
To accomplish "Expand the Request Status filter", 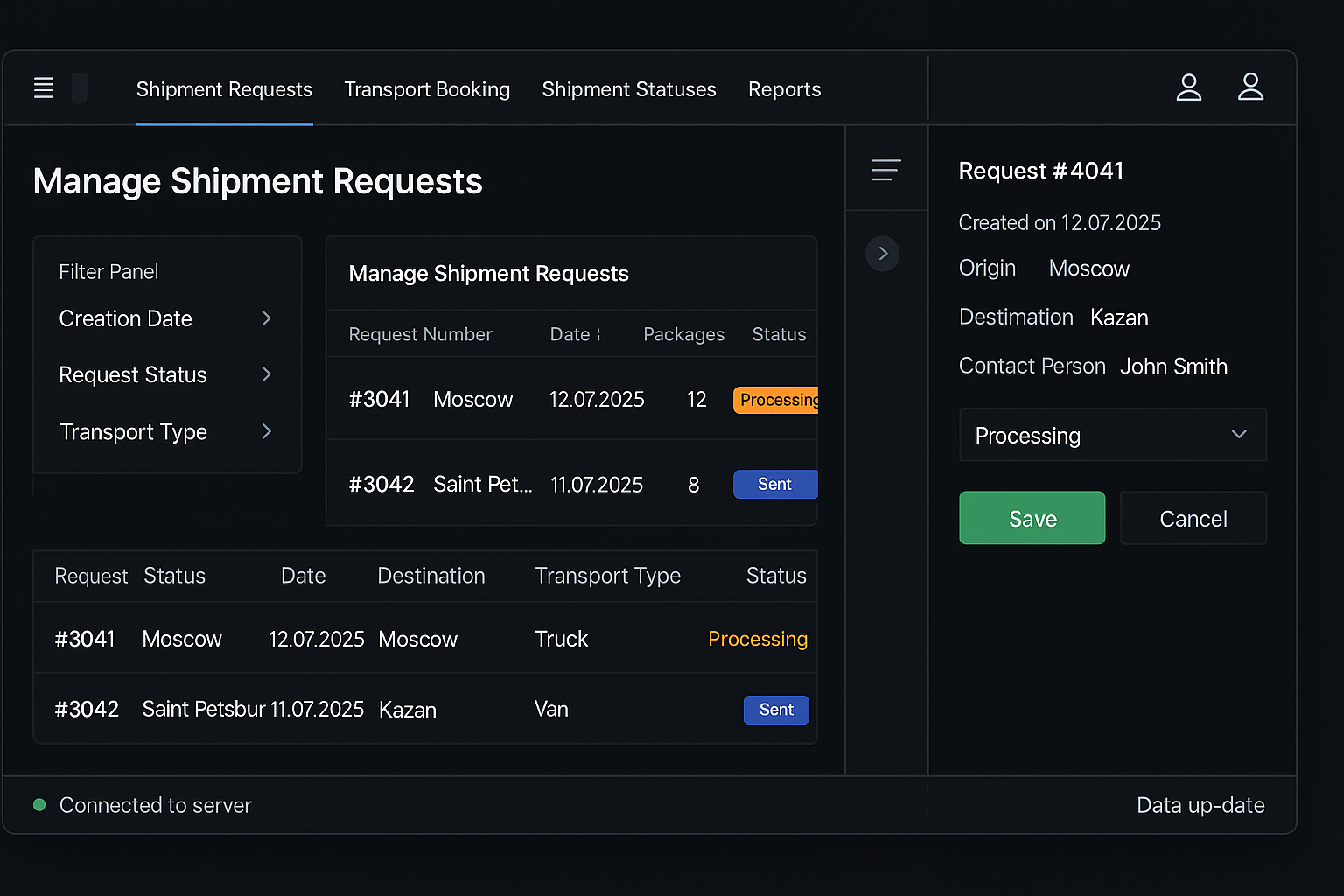I will pyautogui.click(x=166, y=374).
